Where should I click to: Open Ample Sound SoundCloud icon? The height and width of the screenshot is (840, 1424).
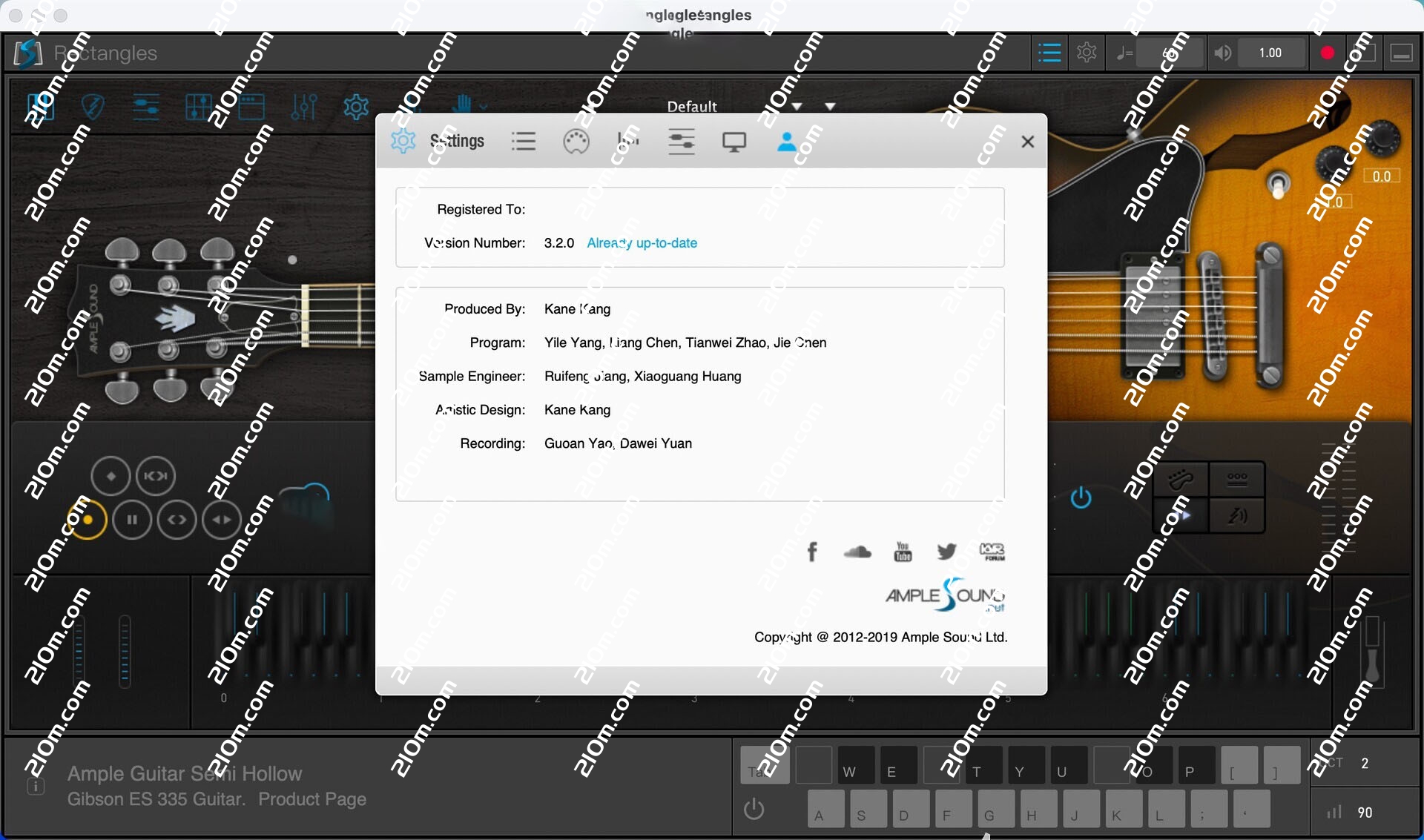click(857, 552)
